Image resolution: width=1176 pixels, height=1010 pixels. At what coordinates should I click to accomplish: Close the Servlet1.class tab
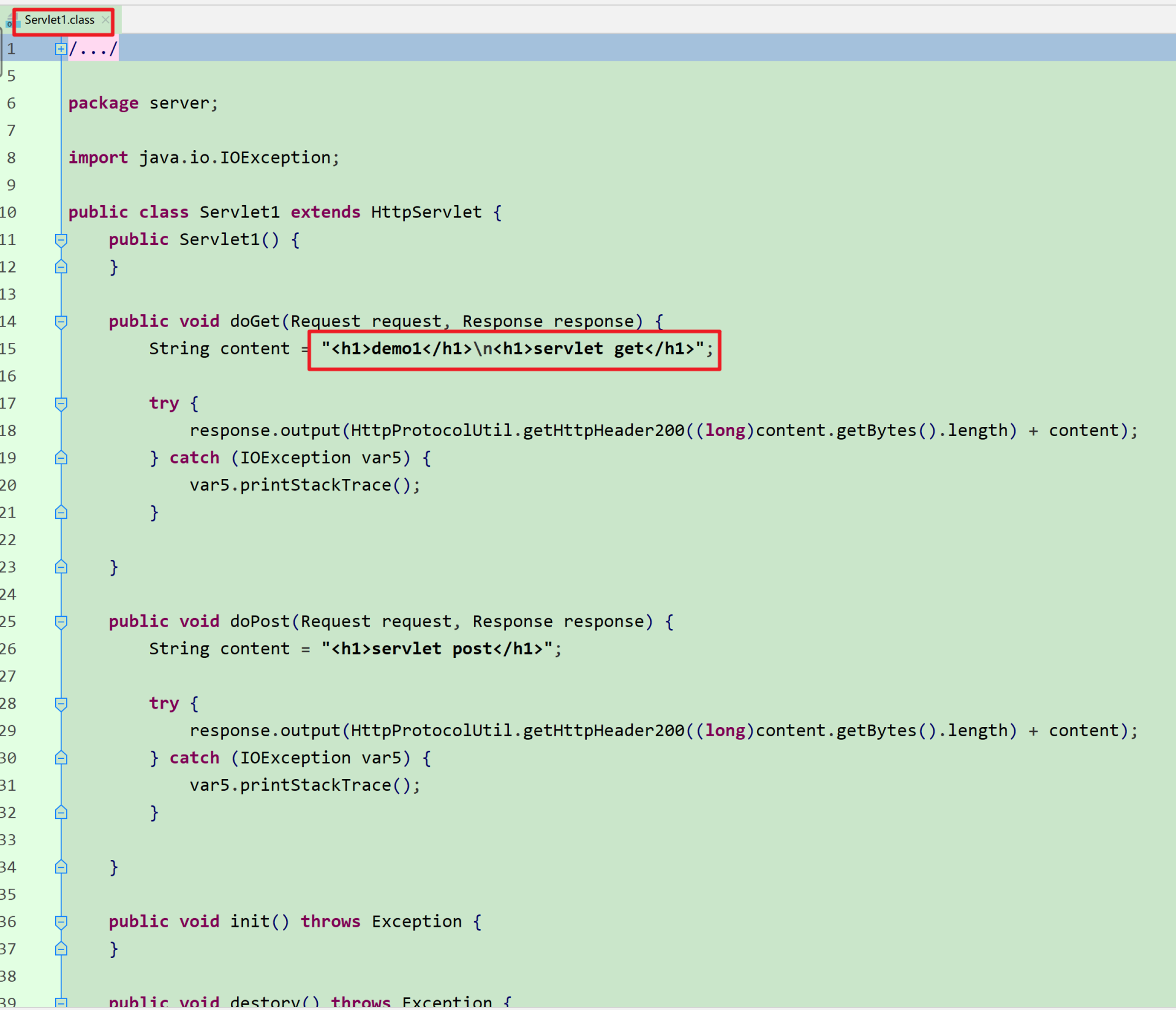pyautogui.click(x=105, y=20)
